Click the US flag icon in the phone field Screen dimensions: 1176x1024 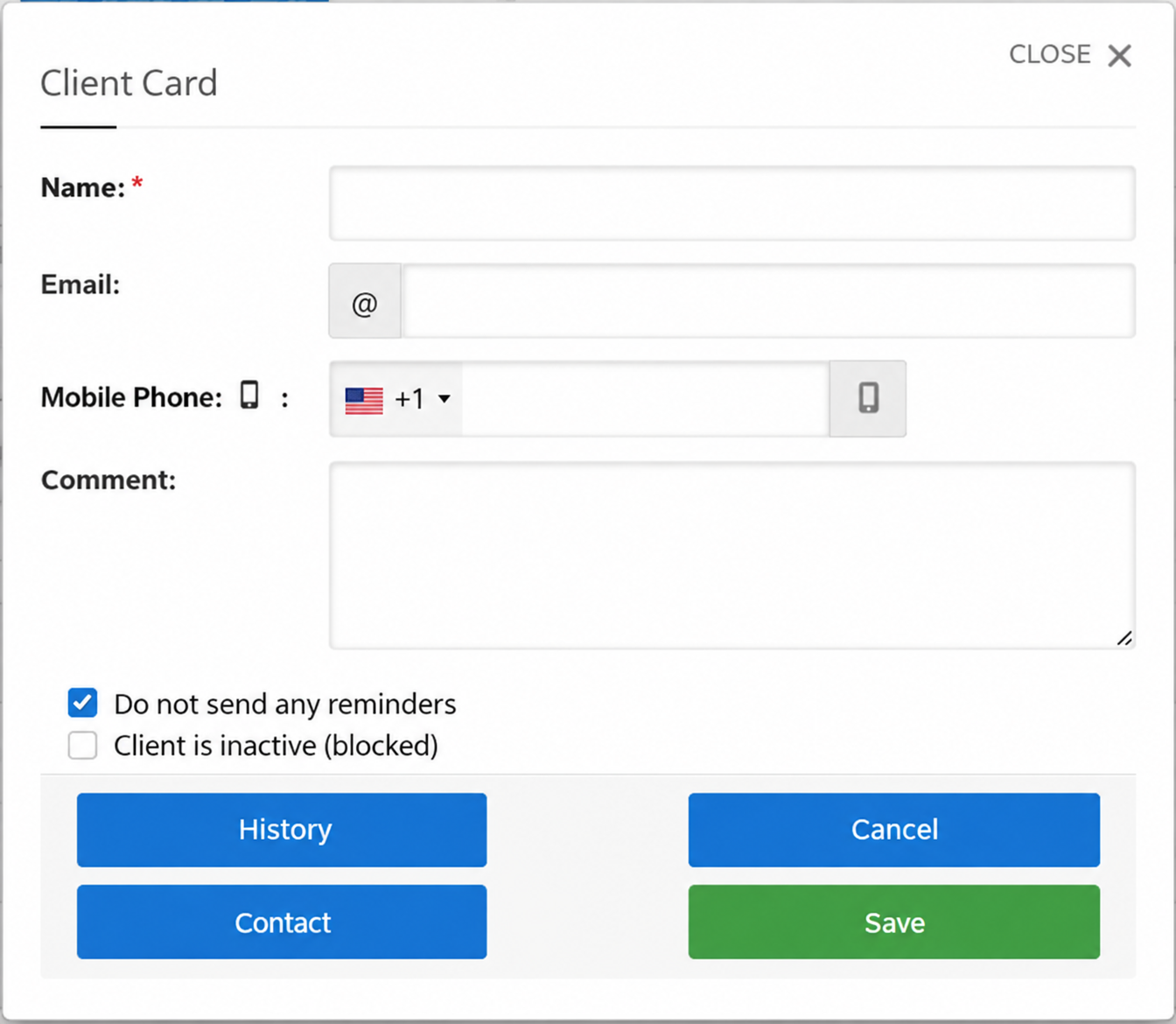364,400
